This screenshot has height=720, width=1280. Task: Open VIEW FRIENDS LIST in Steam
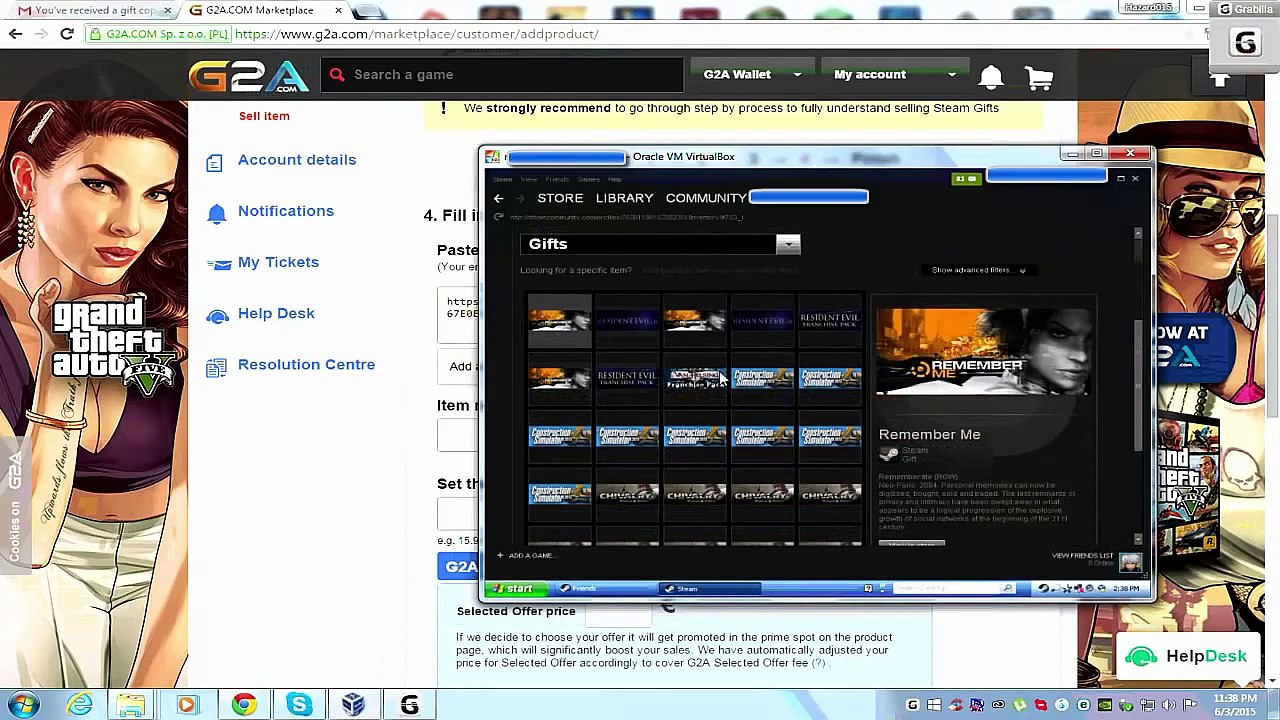coord(1082,556)
